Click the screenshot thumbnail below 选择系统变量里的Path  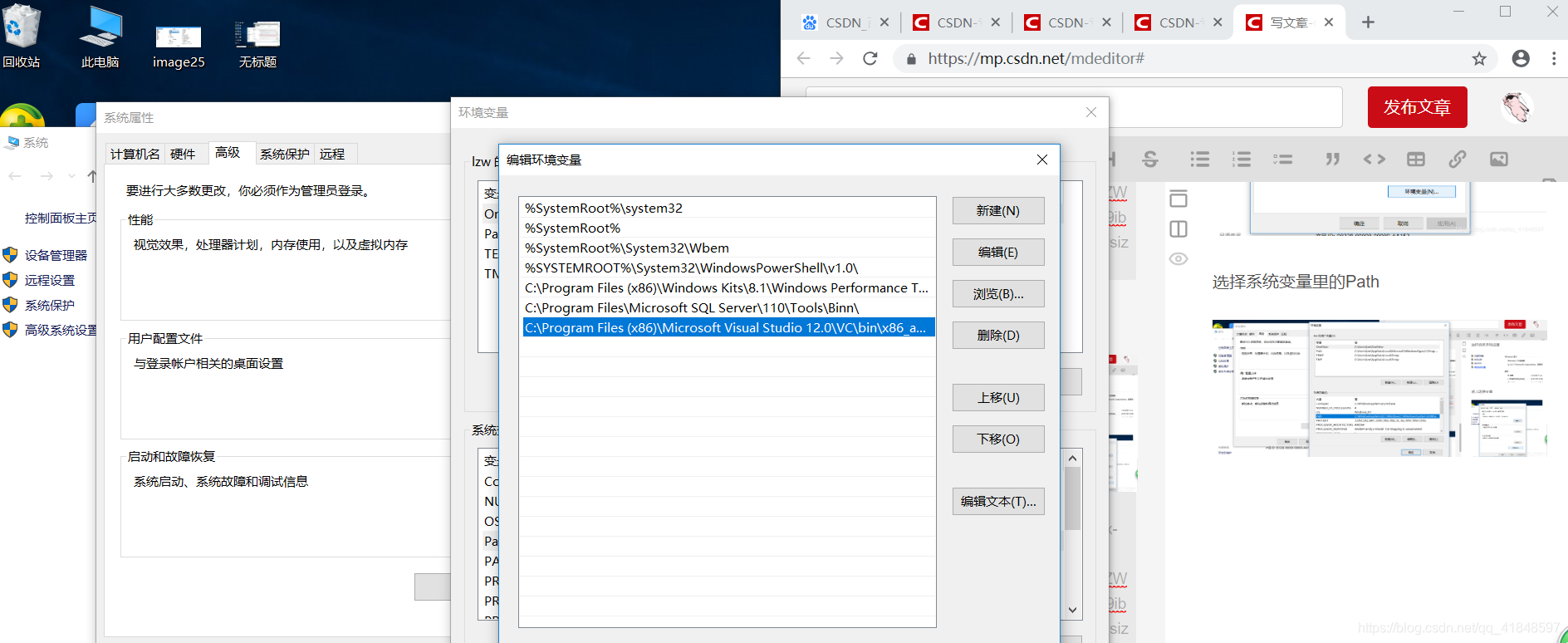[x=1379, y=387]
